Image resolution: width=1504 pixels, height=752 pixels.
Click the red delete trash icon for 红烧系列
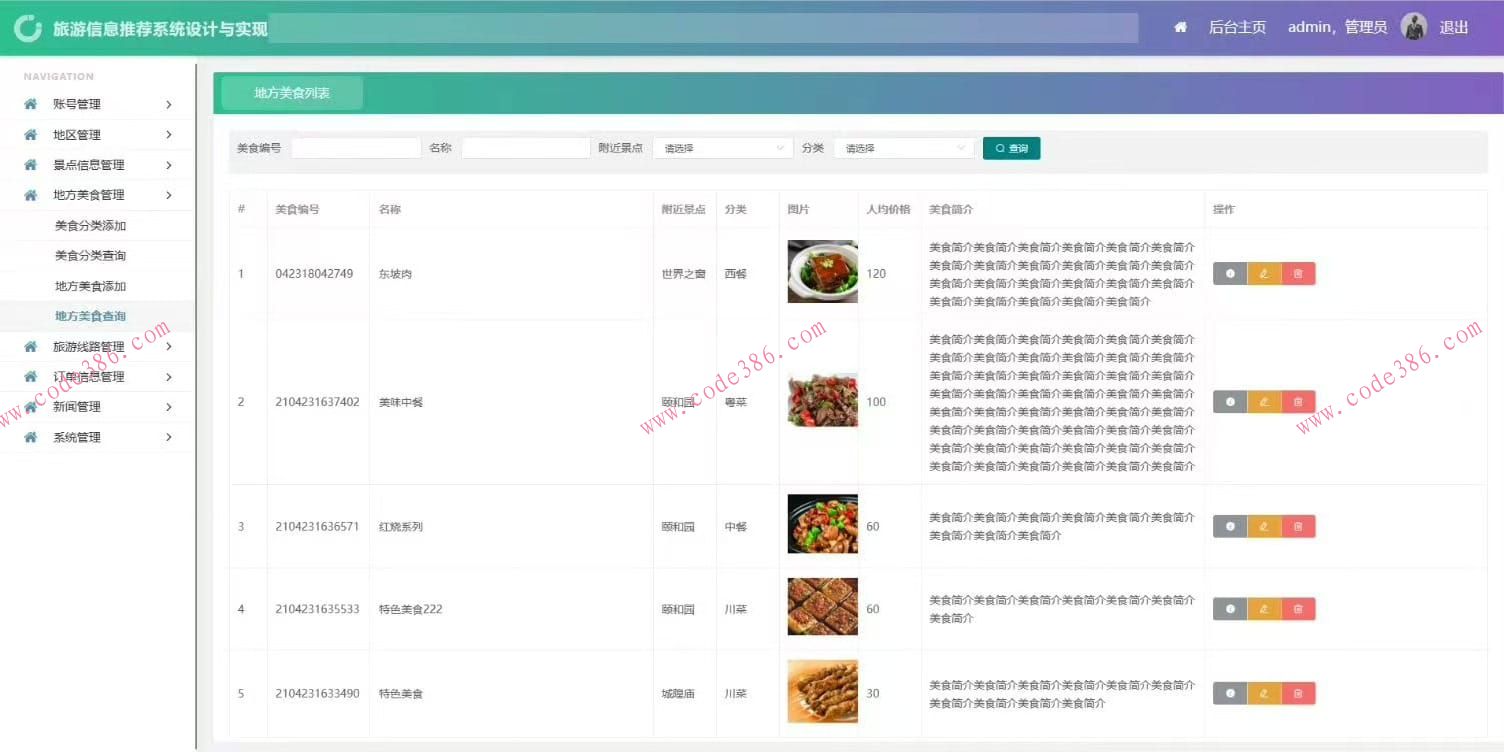(1298, 525)
